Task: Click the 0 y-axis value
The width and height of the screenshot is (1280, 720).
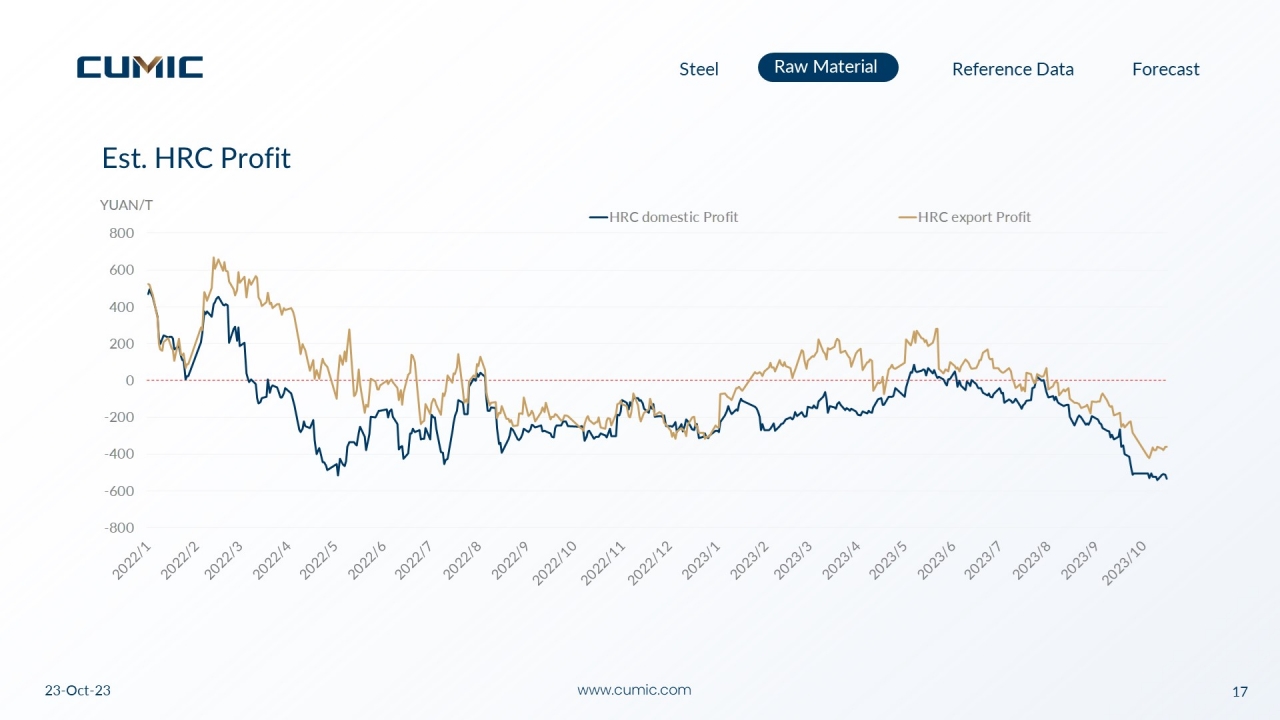Action: 130,381
